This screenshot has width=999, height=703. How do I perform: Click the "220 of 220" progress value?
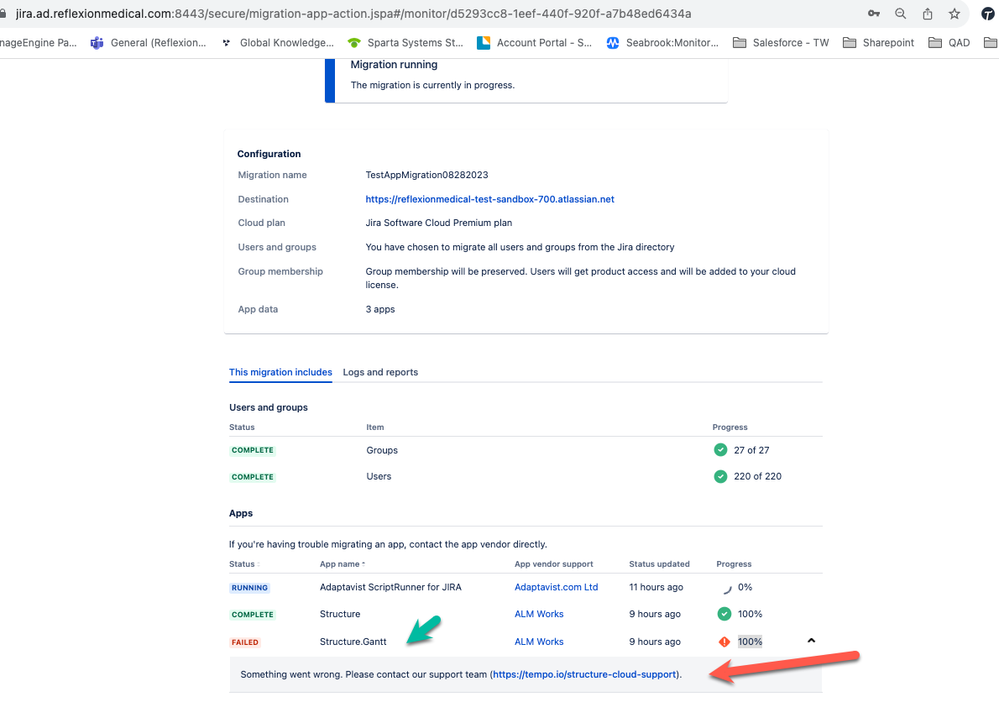click(758, 476)
